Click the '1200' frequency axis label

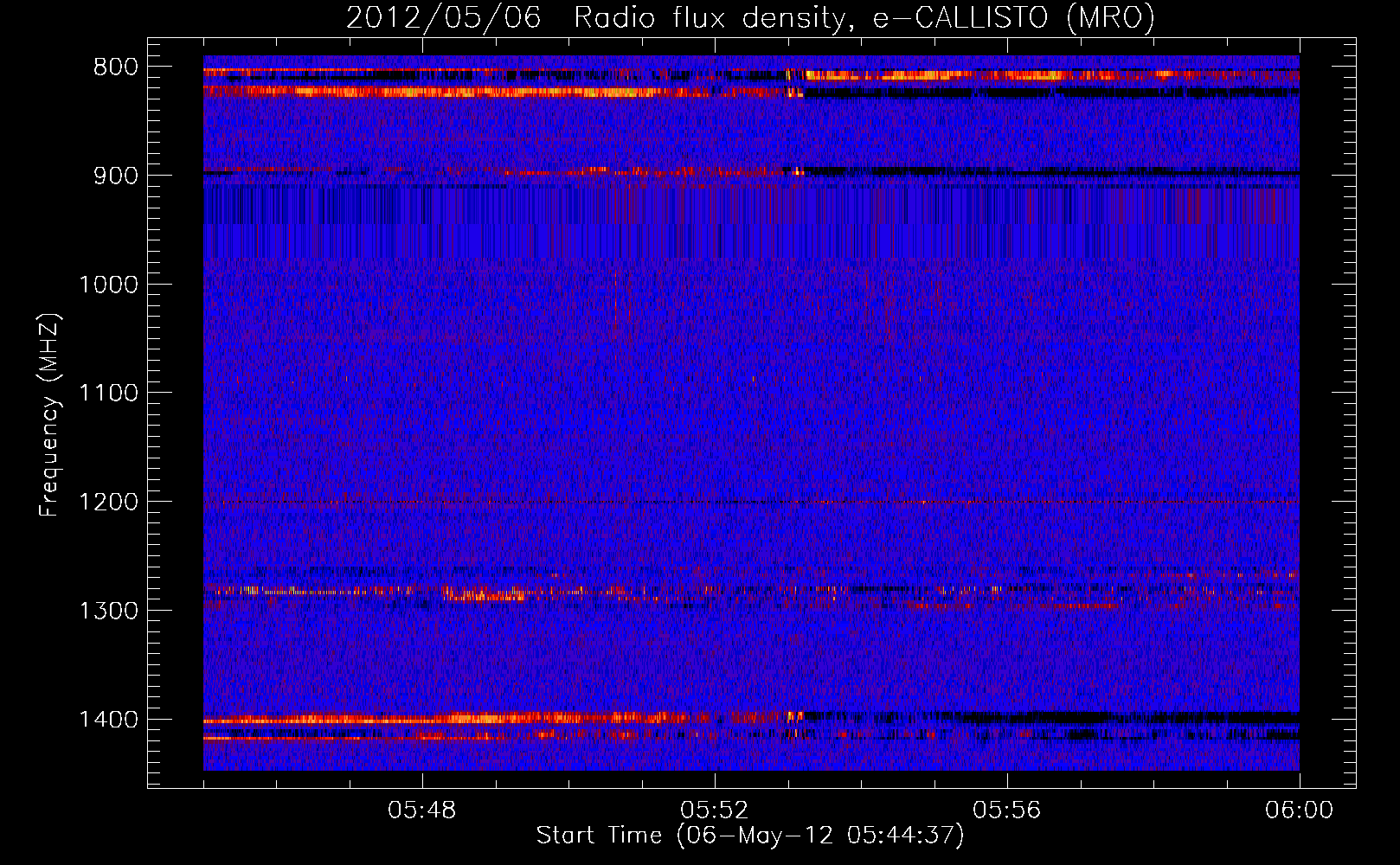click(x=109, y=503)
